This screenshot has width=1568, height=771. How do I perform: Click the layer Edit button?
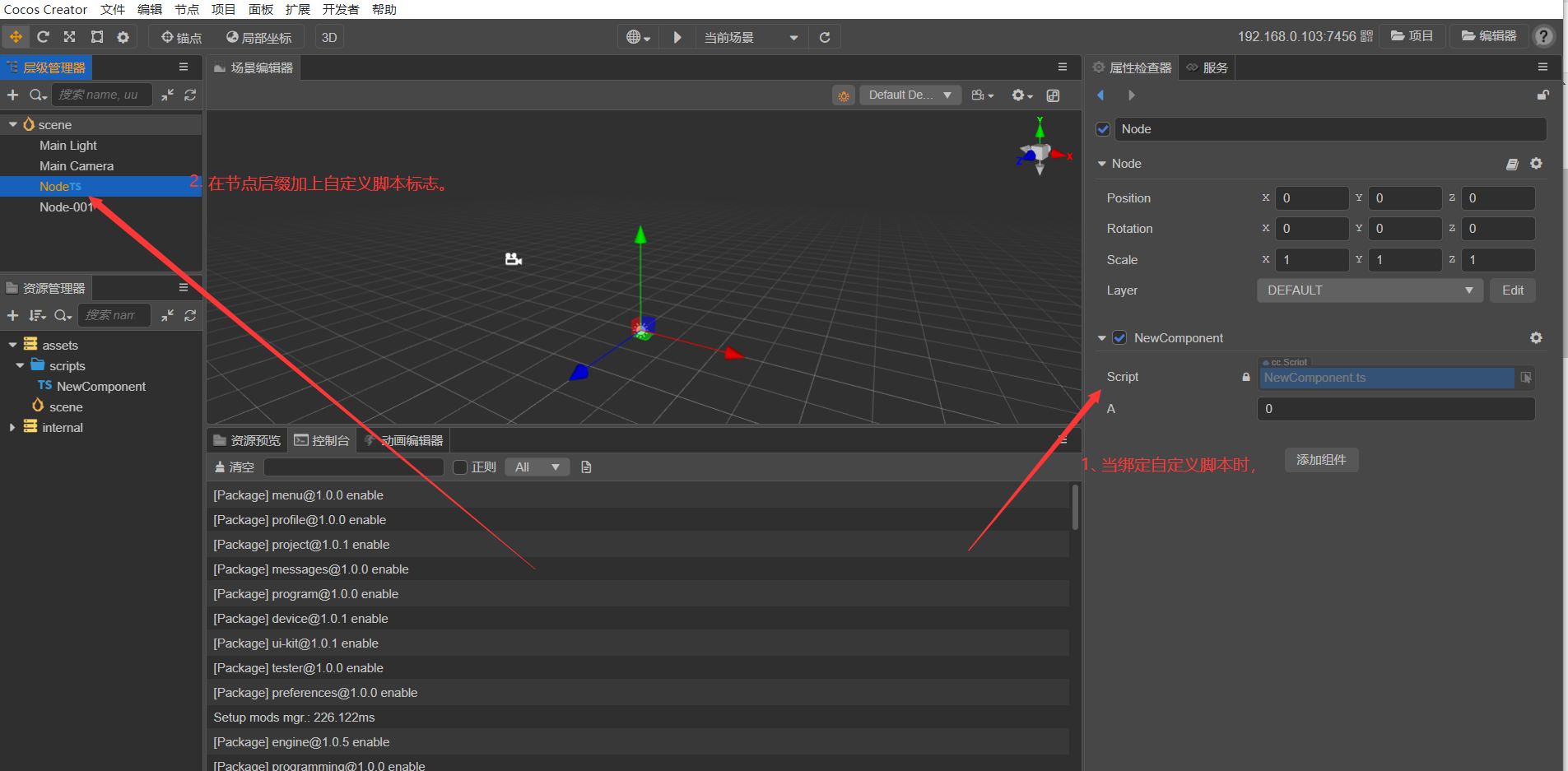click(x=1512, y=290)
